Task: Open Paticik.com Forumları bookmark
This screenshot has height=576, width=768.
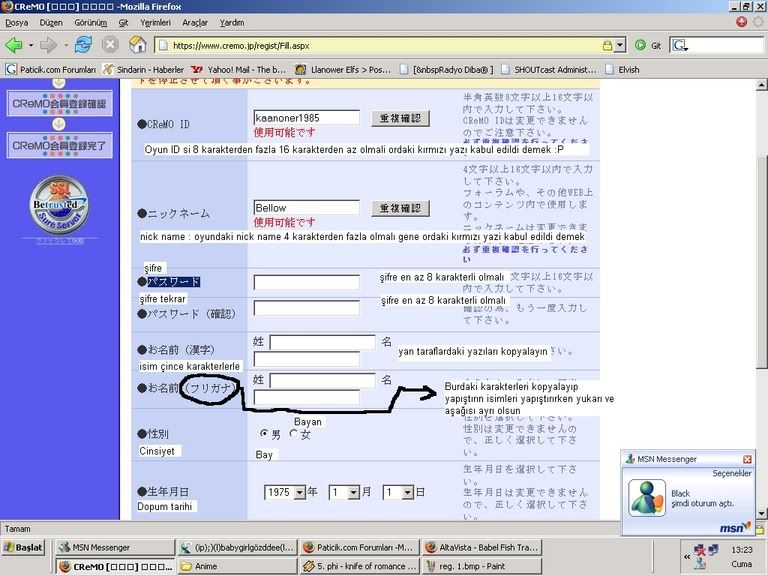Action: [x=50, y=70]
